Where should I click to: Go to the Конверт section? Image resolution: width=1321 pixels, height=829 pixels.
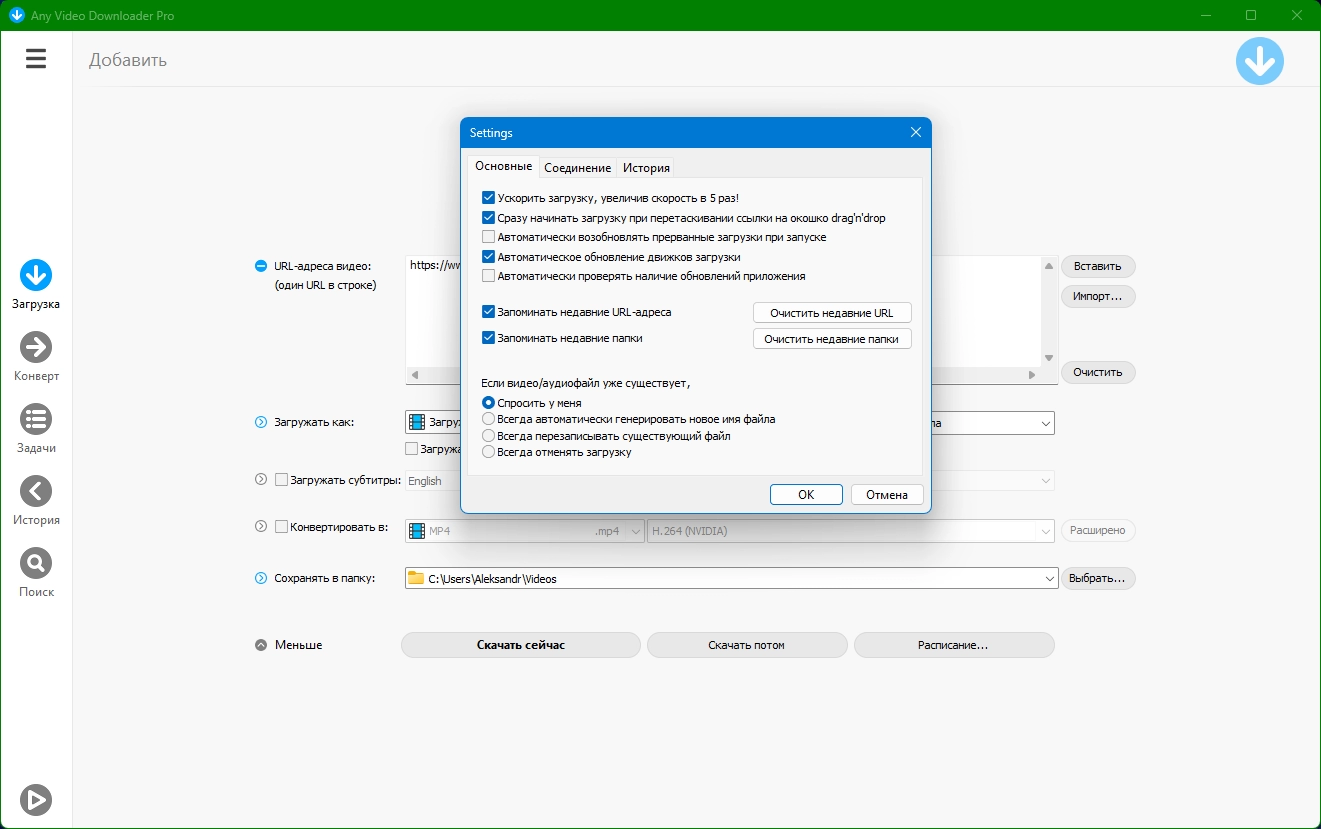click(36, 357)
